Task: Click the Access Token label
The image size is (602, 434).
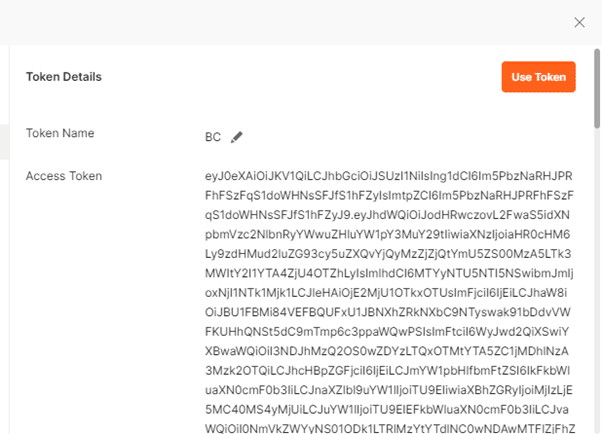Action: [x=64, y=176]
